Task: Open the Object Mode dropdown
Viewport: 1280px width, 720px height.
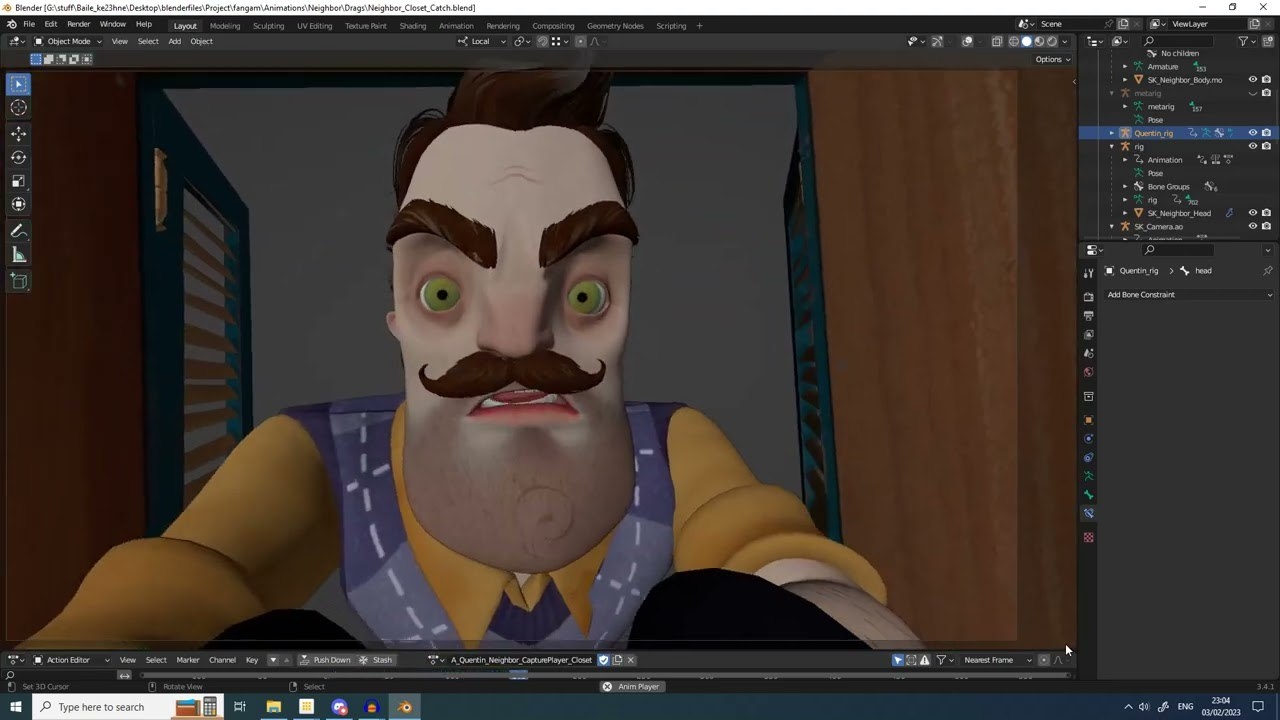Action: point(67,41)
